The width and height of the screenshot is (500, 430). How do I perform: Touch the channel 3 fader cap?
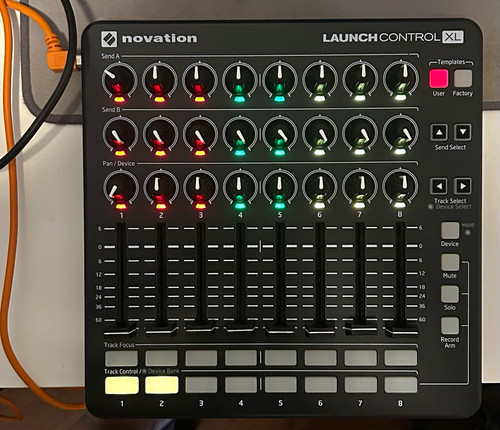pyautogui.click(x=201, y=328)
